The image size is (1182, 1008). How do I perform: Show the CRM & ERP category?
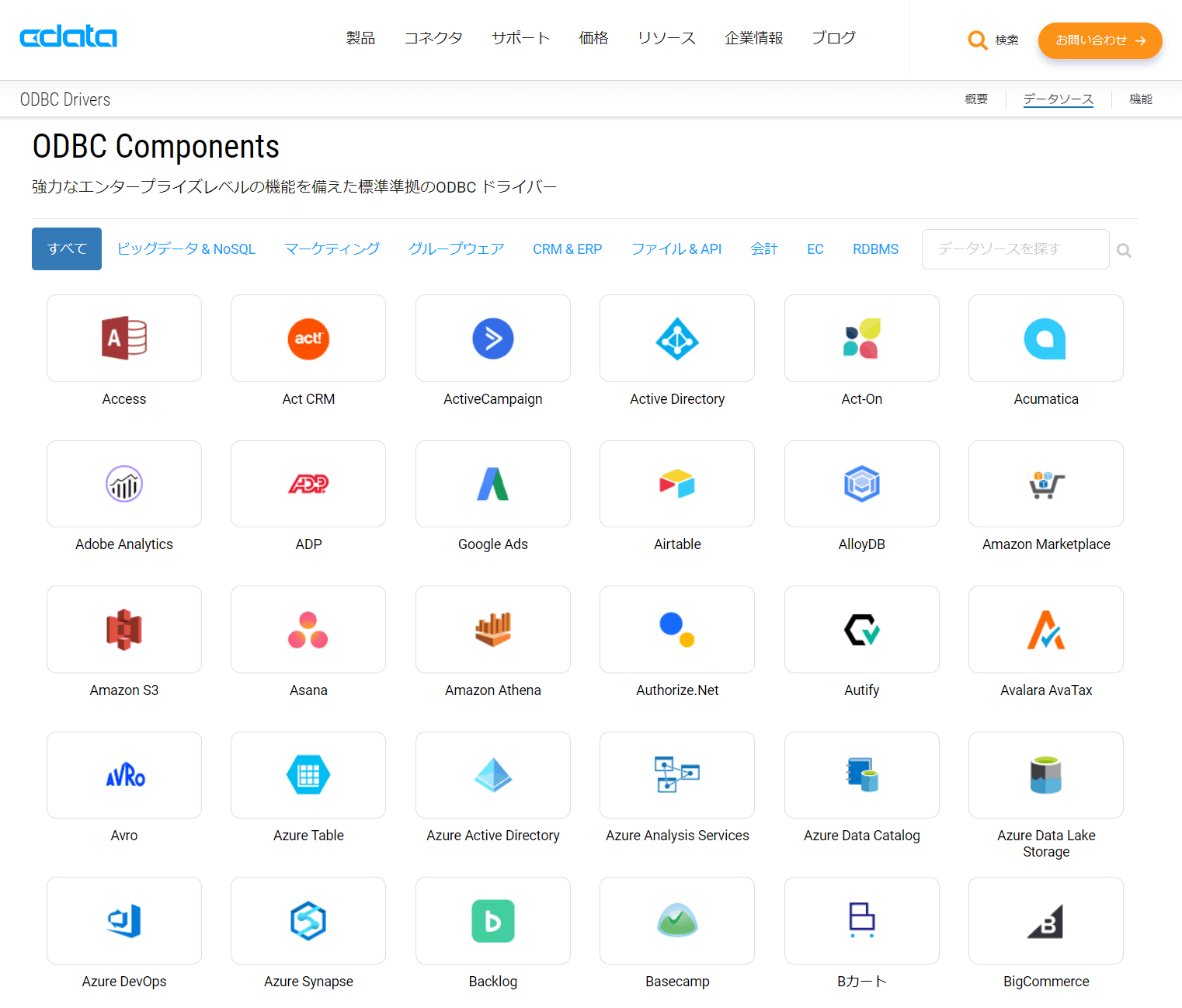click(568, 249)
